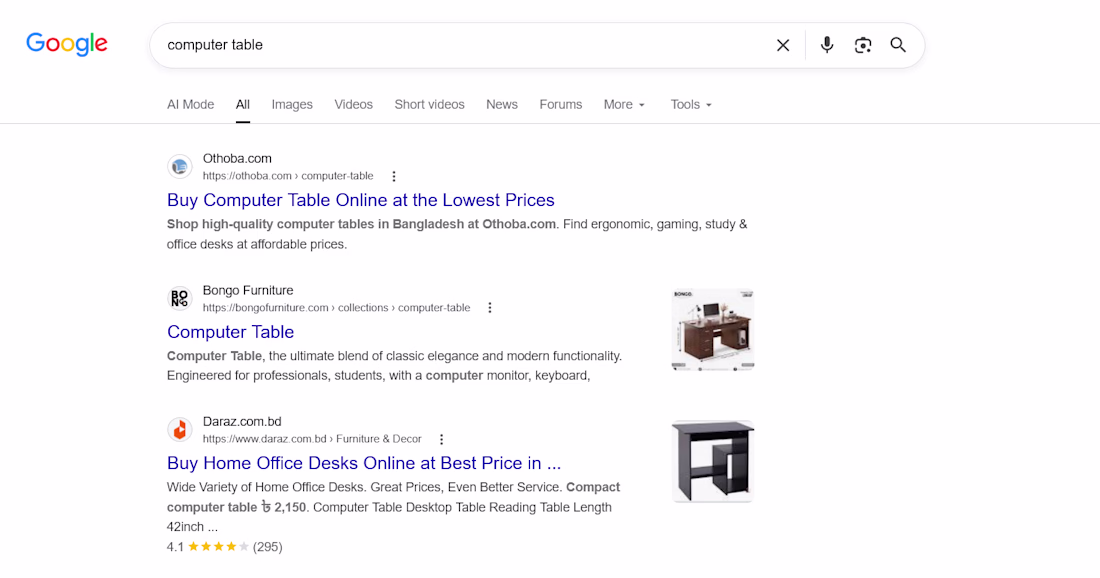
Task: Open the 'Computer Table' Bongo Furniture link
Action: [x=230, y=332]
